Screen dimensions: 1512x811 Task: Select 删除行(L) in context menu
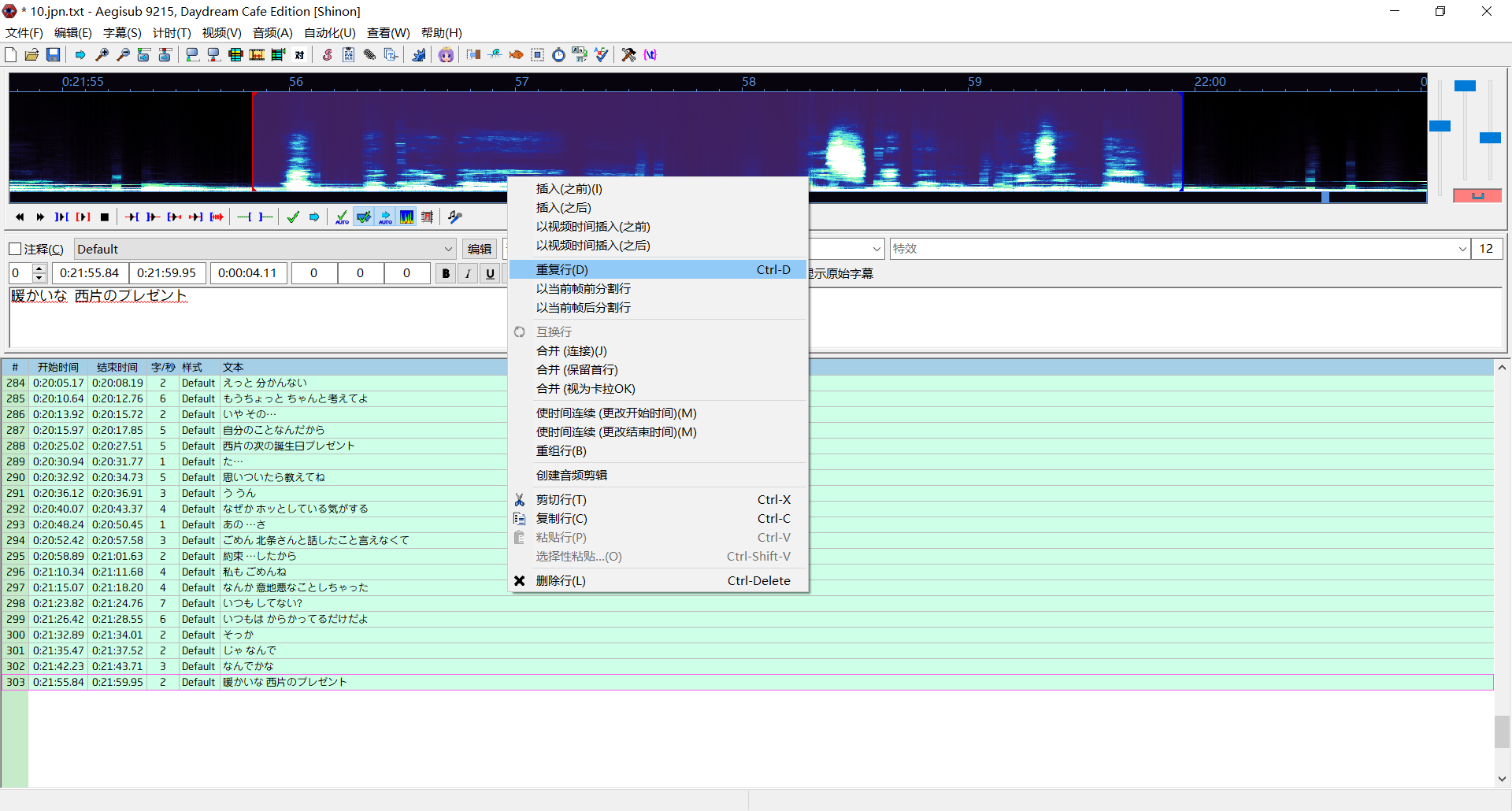[x=658, y=580]
